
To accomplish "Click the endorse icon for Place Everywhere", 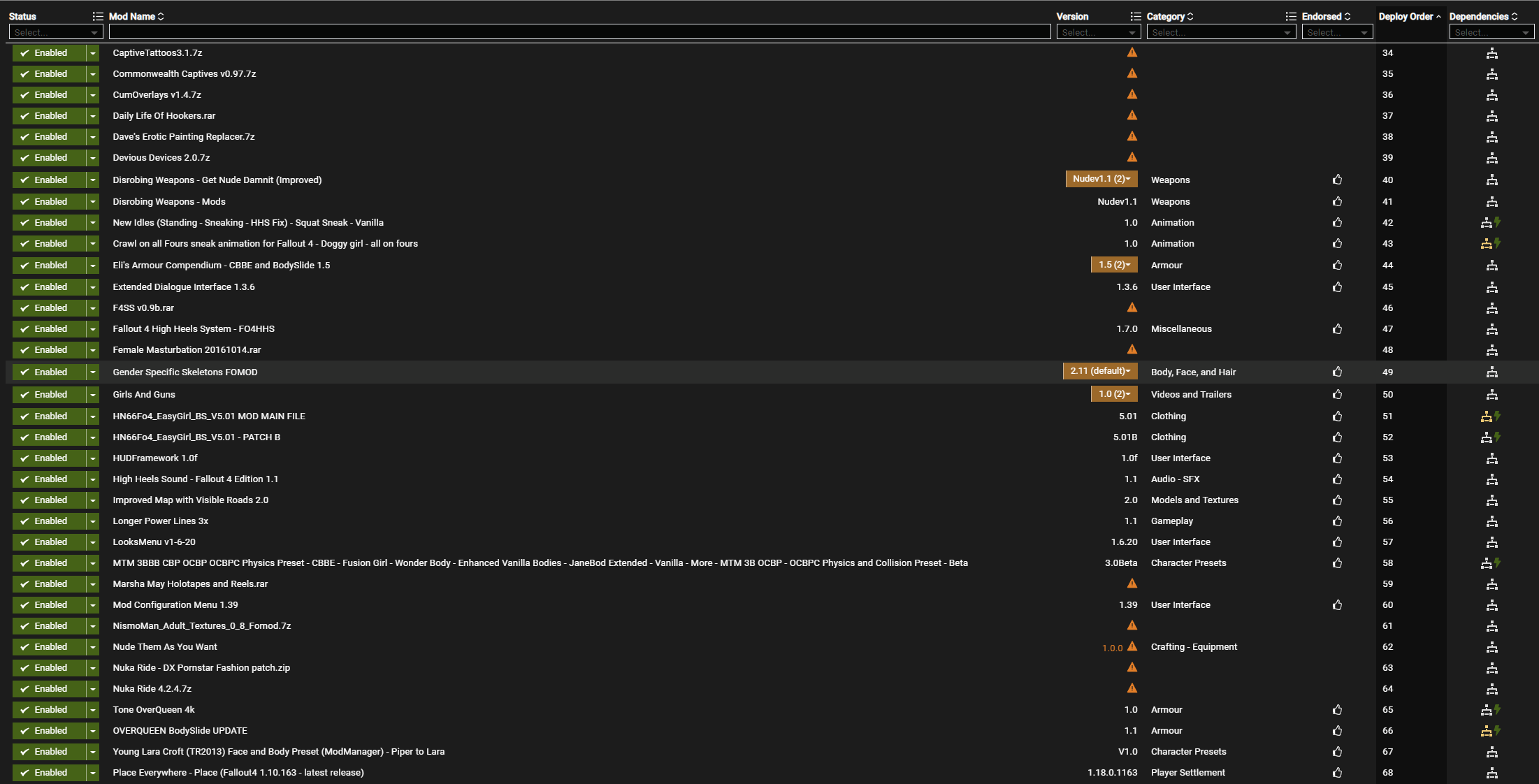I will pyautogui.click(x=1337, y=773).
